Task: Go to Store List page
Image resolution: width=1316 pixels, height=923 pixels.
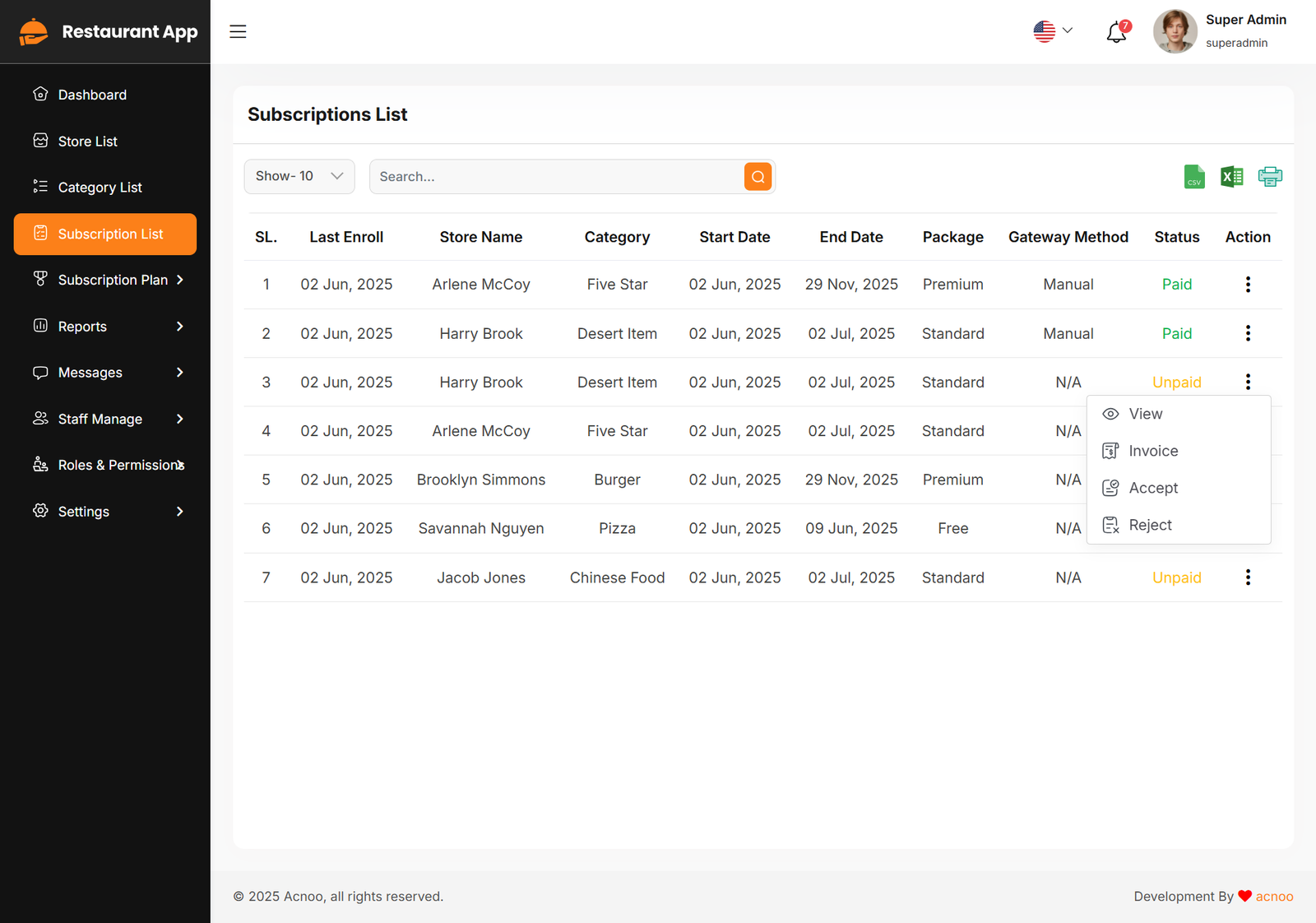Action: pyautogui.click(x=87, y=141)
